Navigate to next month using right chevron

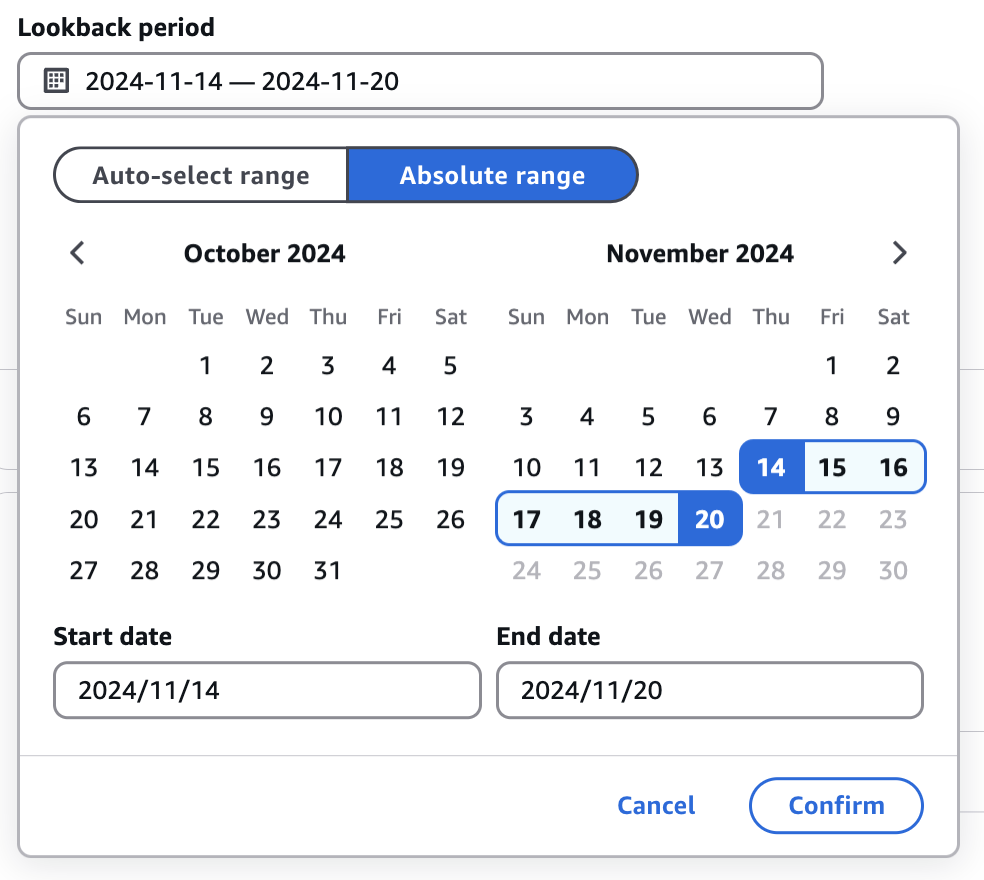coord(899,253)
